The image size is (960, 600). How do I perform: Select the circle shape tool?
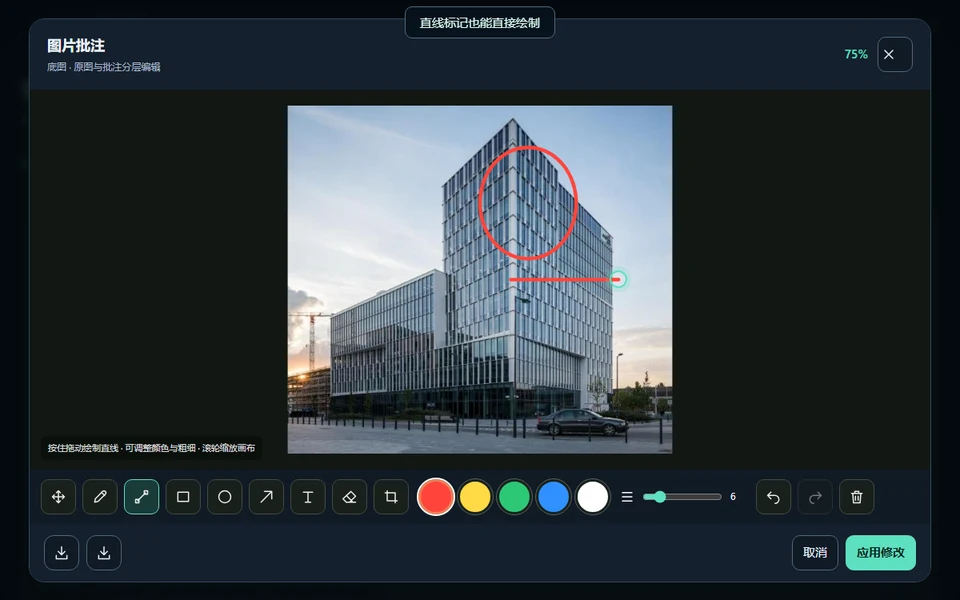click(225, 497)
